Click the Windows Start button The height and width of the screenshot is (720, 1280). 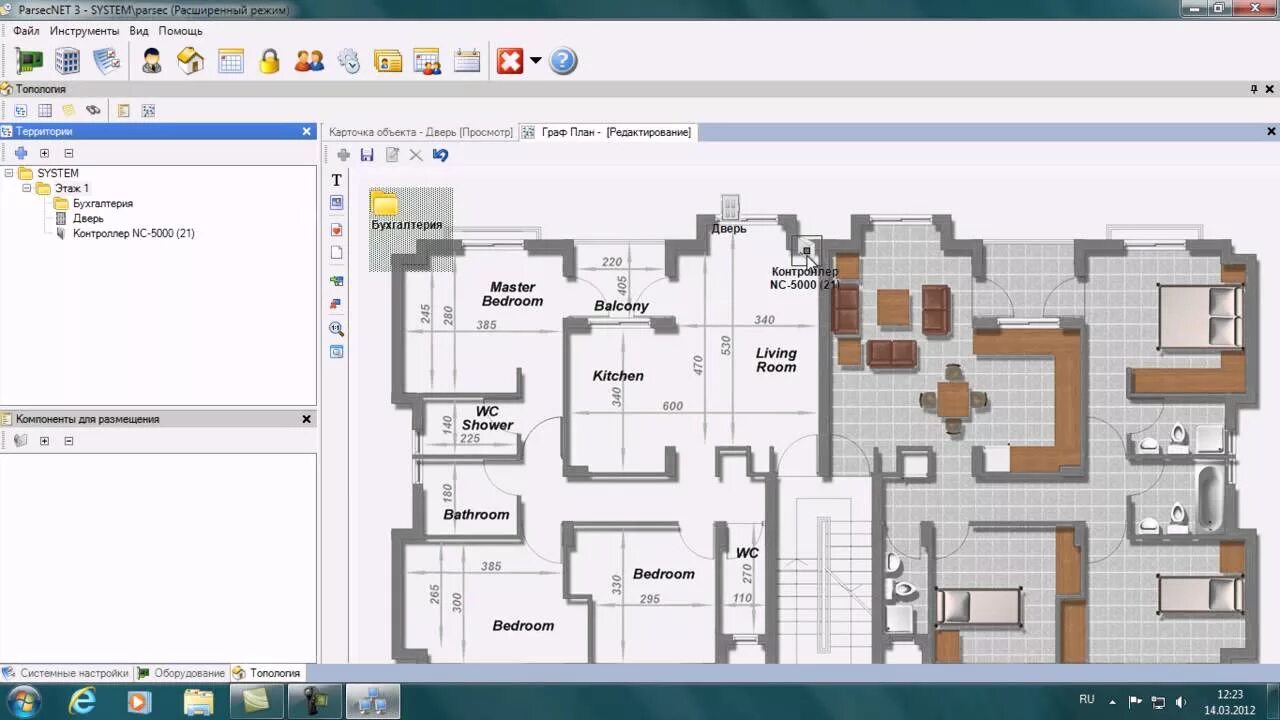pyautogui.click(x=24, y=702)
